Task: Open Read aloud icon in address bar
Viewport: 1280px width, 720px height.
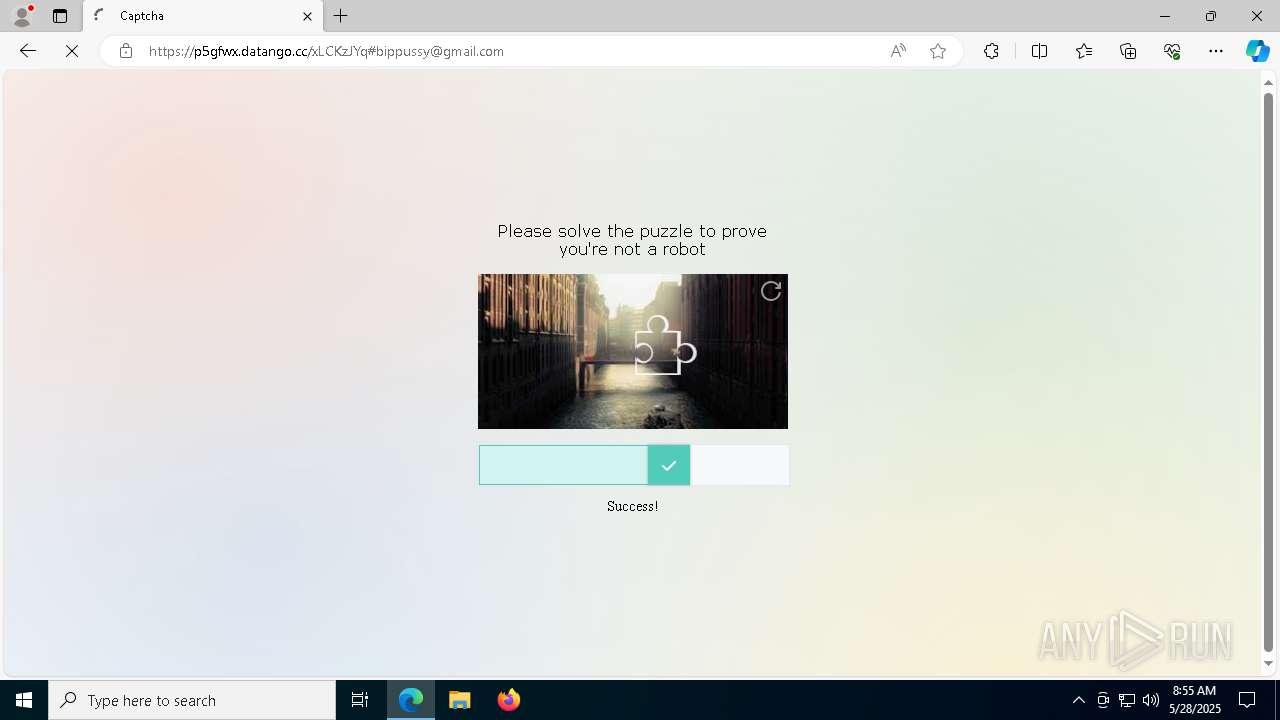Action: pos(898,51)
